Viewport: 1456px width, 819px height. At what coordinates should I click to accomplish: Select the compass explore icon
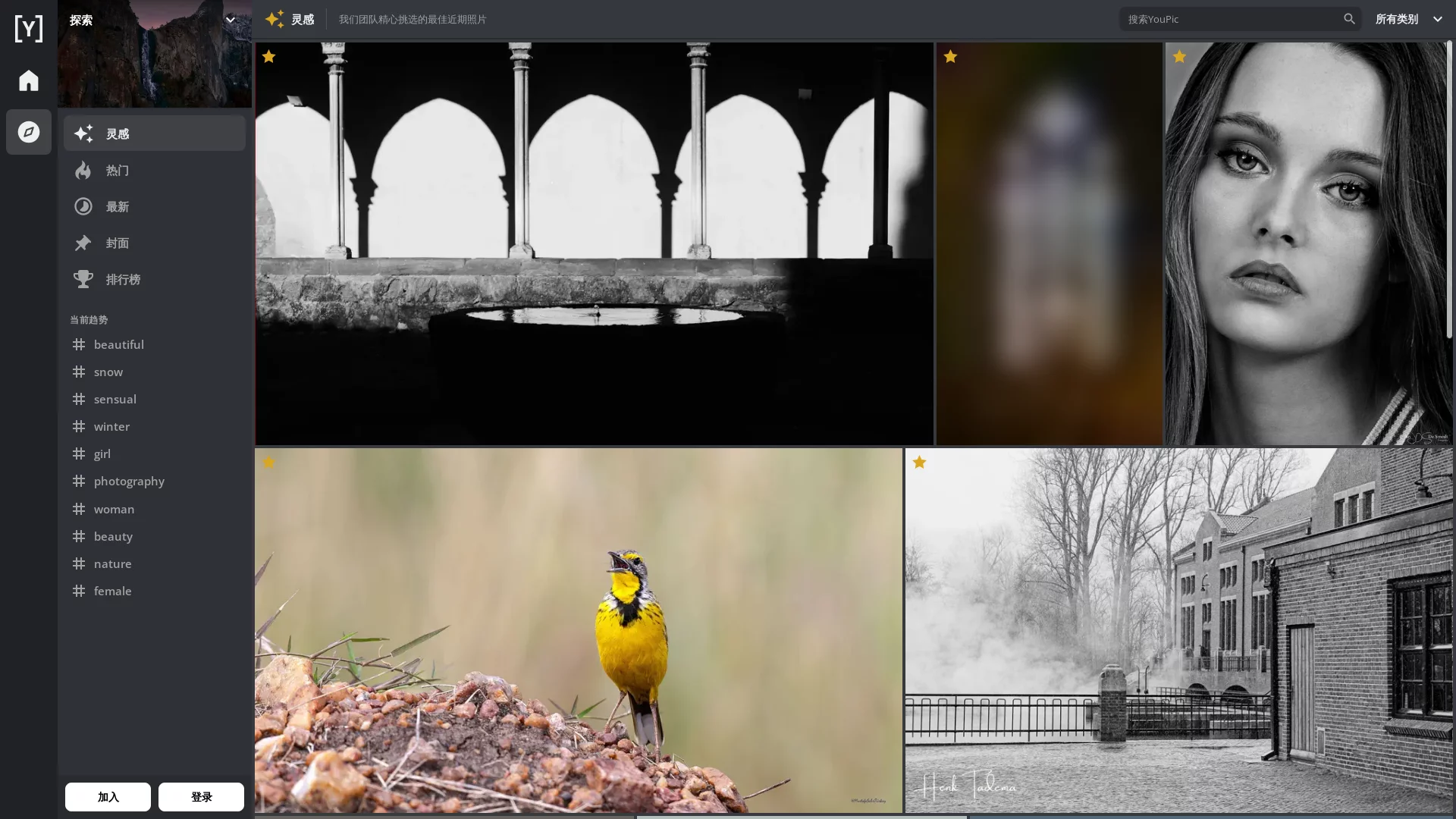click(x=29, y=132)
